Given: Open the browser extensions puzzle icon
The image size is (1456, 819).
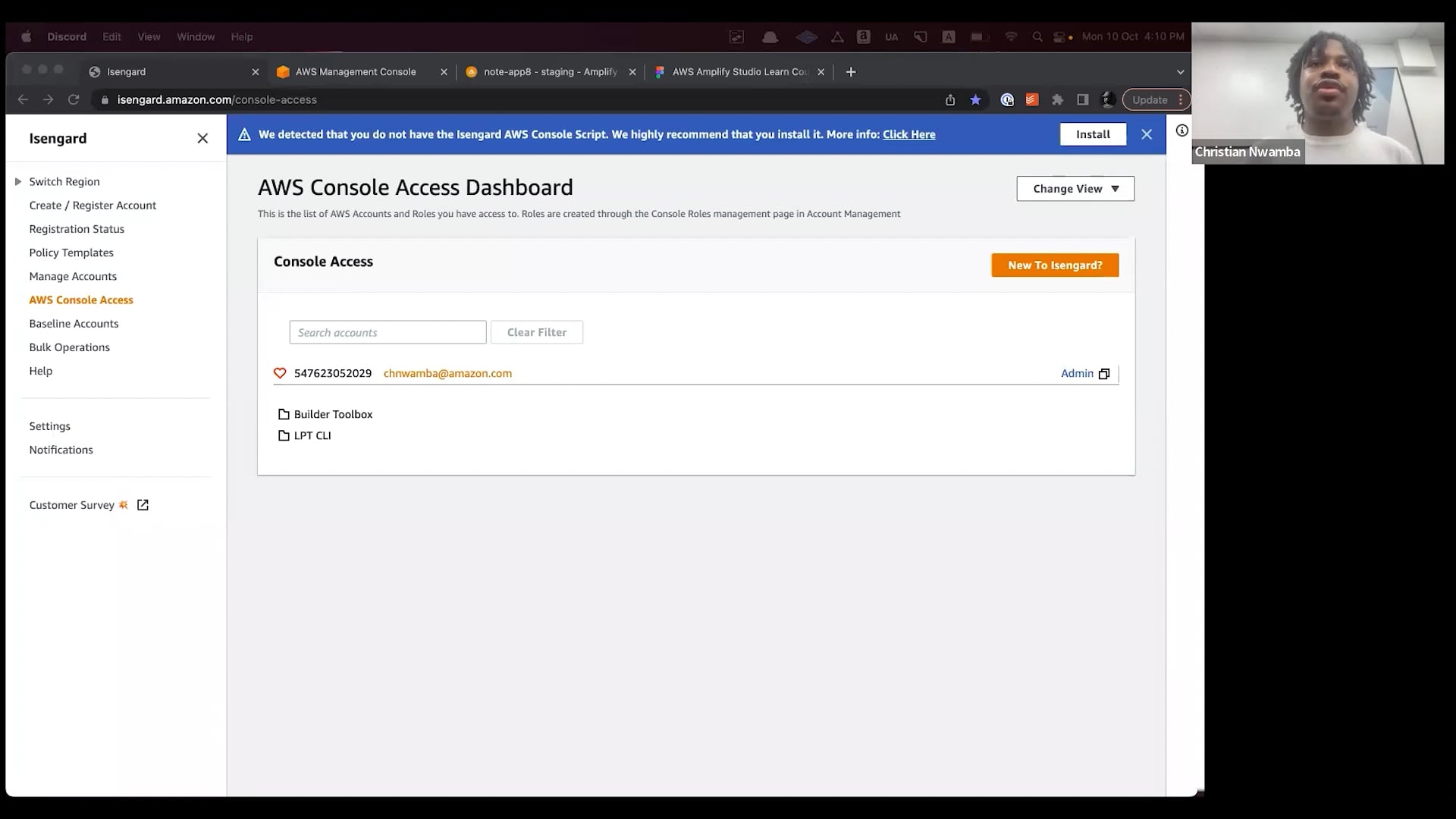Looking at the screenshot, I should click(x=1057, y=99).
